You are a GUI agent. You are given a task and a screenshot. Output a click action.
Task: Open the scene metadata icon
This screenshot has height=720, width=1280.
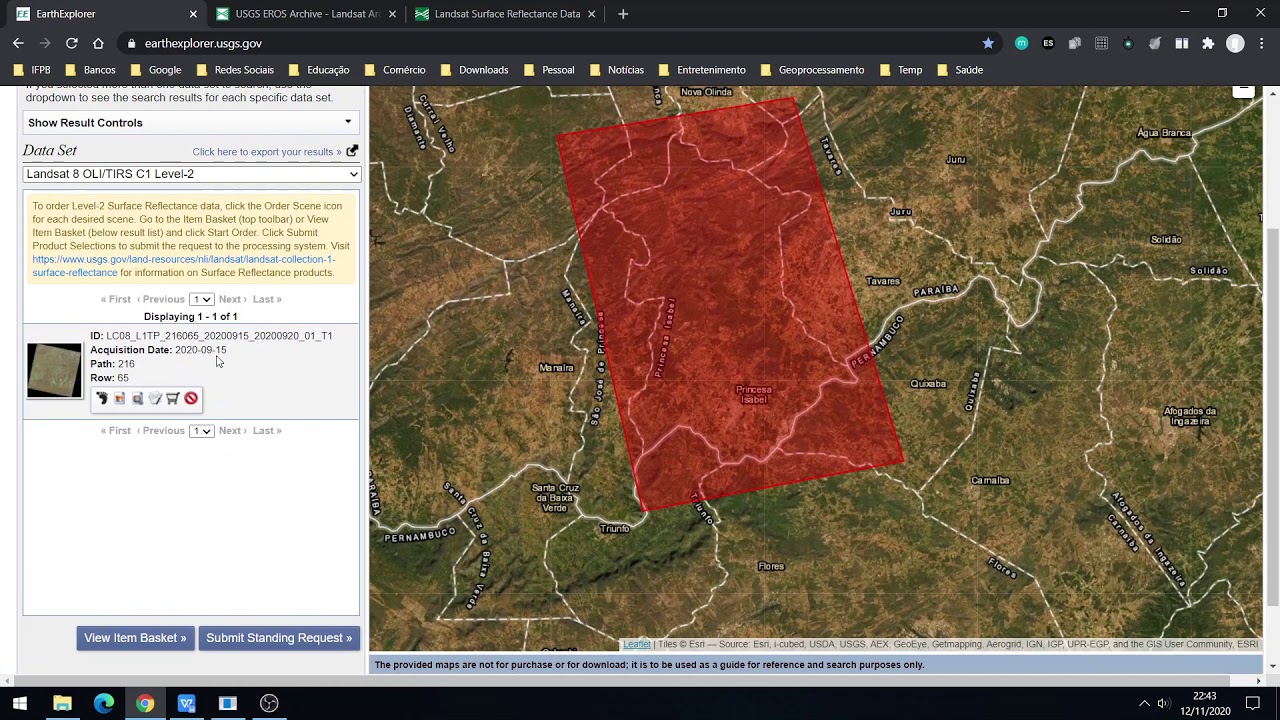point(155,398)
